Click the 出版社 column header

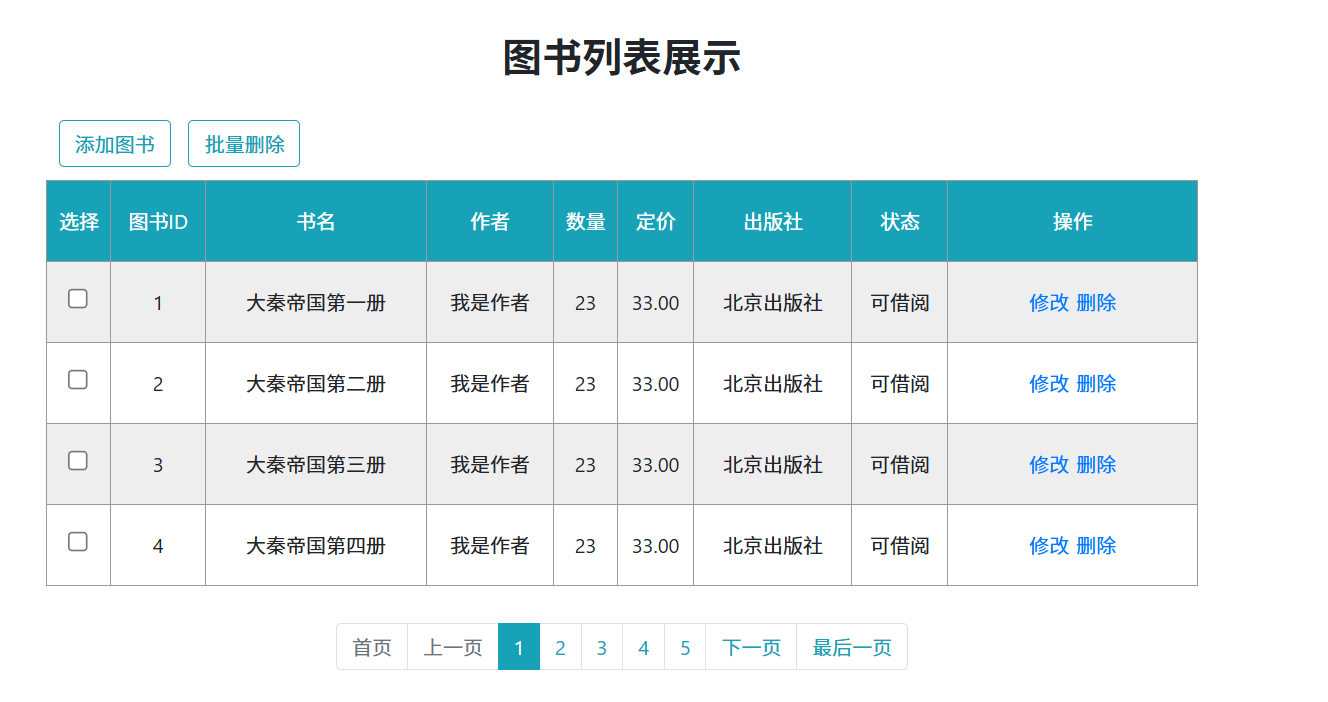(x=773, y=222)
